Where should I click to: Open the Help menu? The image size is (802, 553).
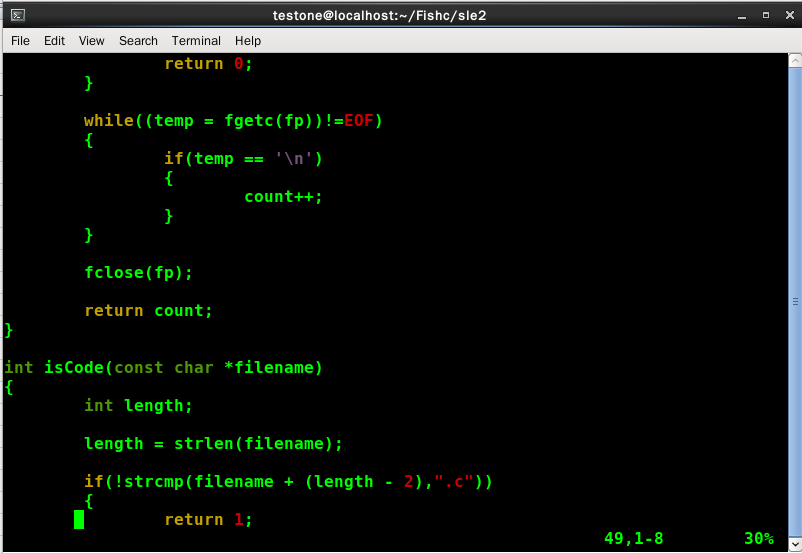tap(248, 41)
